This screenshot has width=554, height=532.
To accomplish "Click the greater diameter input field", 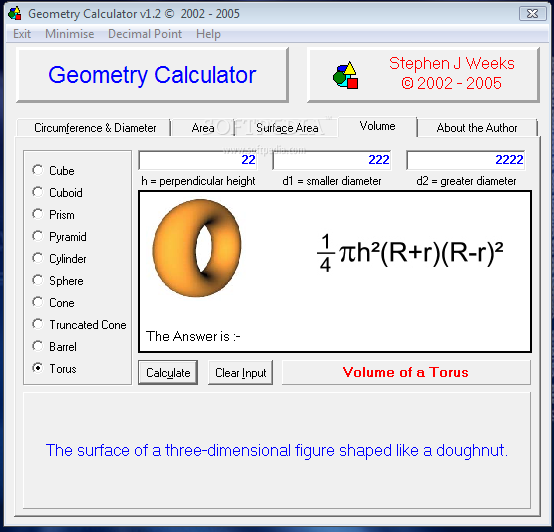I will [466, 160].
